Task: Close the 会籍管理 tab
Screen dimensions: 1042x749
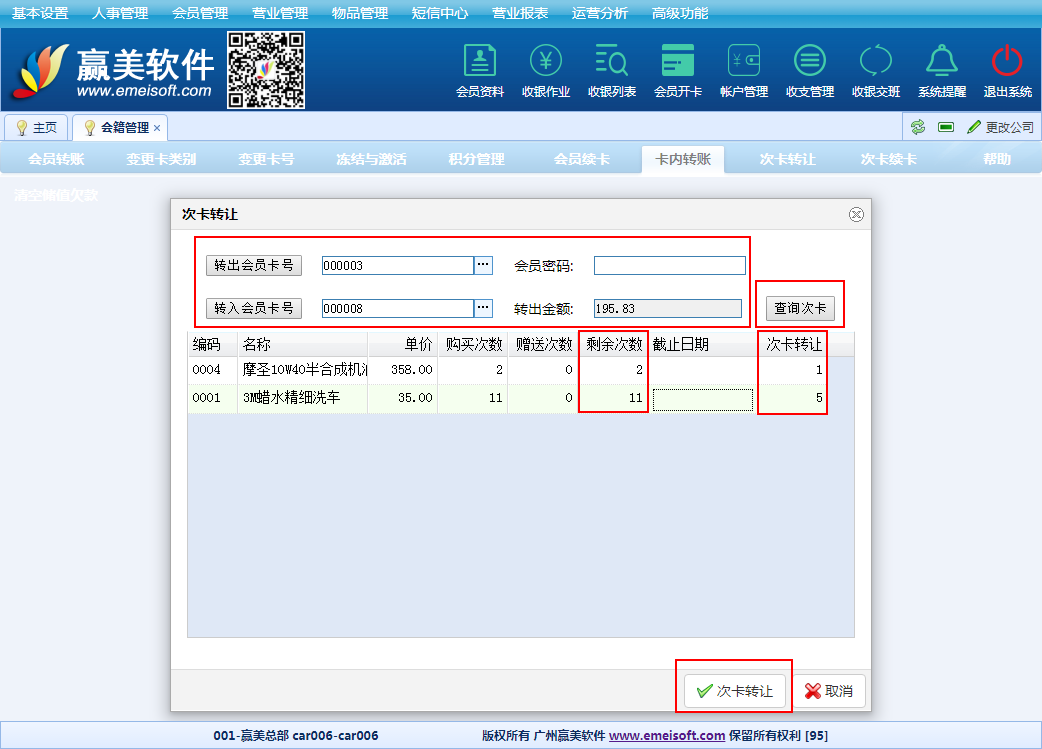Action: pos(157,128)
